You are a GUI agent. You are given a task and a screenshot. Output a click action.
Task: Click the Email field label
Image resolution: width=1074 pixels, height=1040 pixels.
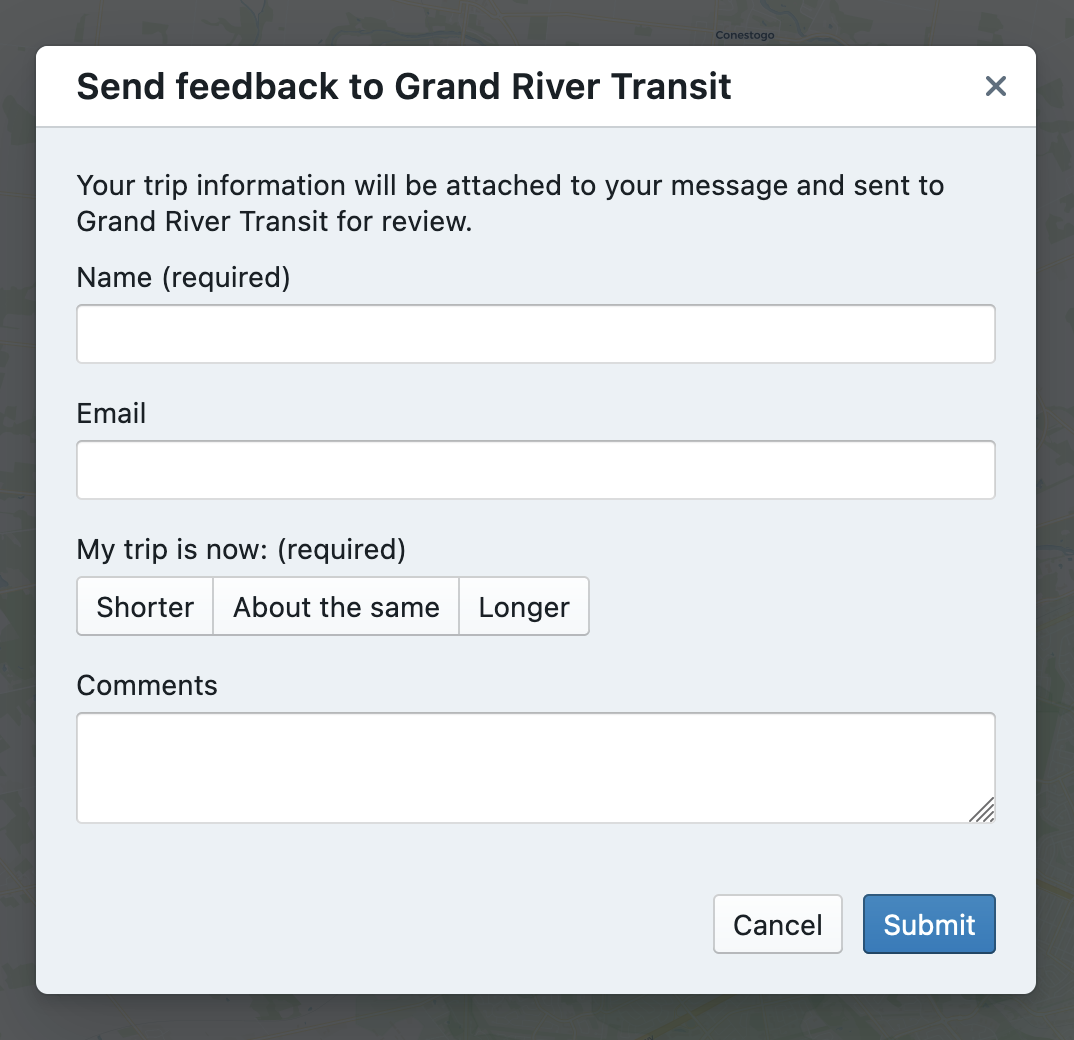tap(111, 413)
